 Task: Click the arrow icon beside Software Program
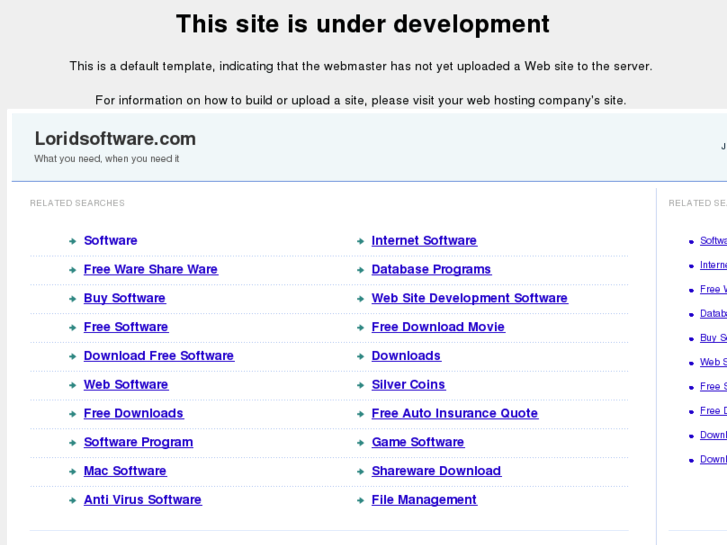(72, 442)
